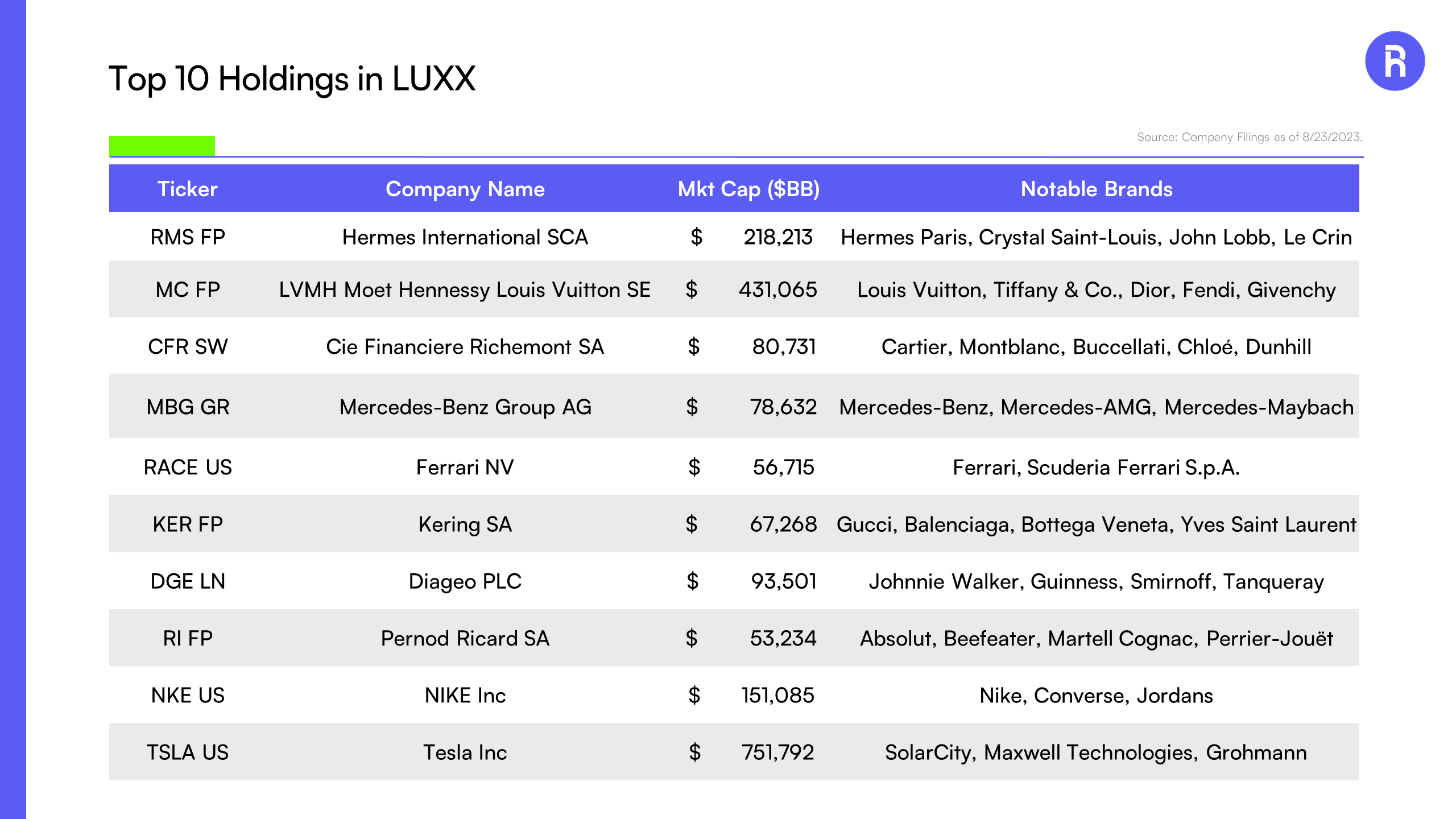Select 'Ferrari NV' company cell
The width and height of the screenshot is (1456, 819).
coord(465,468)
